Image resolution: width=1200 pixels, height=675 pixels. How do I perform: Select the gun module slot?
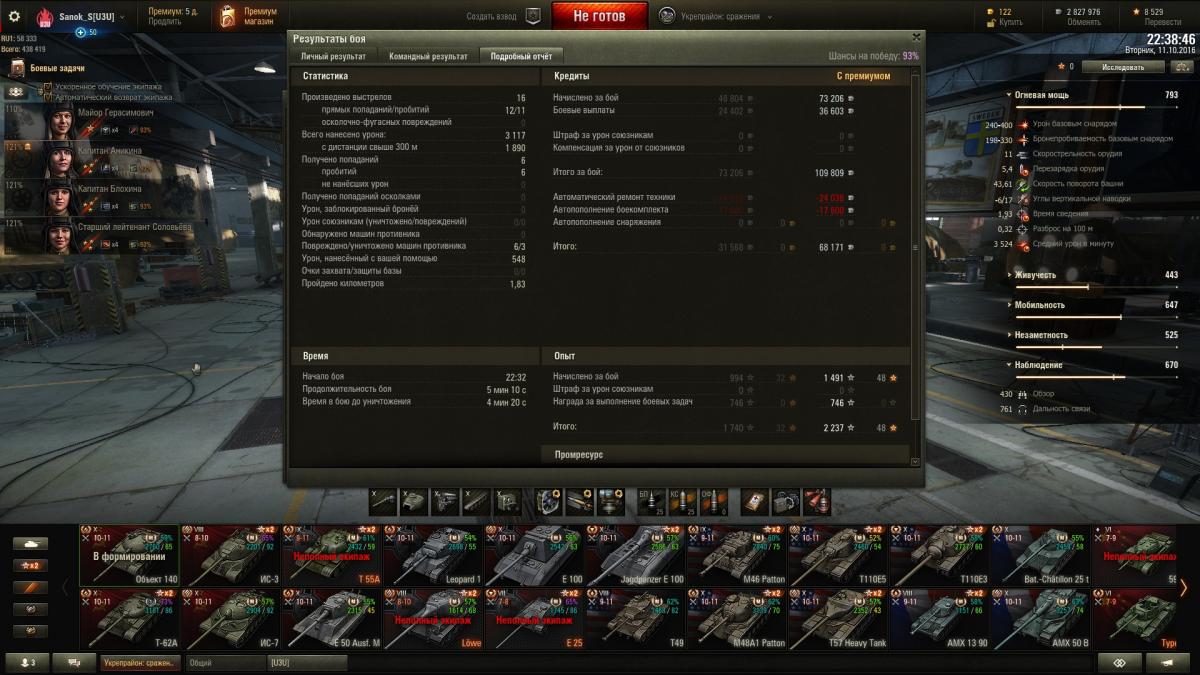[383, 501]
